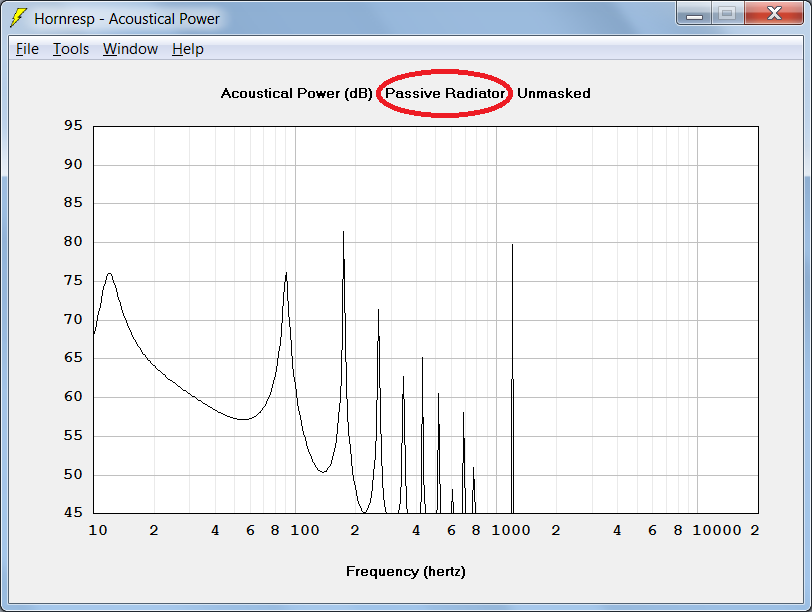Click the curve peak near 12 Hz
This screenshot has width=812, height=612.
pos(109,274)
